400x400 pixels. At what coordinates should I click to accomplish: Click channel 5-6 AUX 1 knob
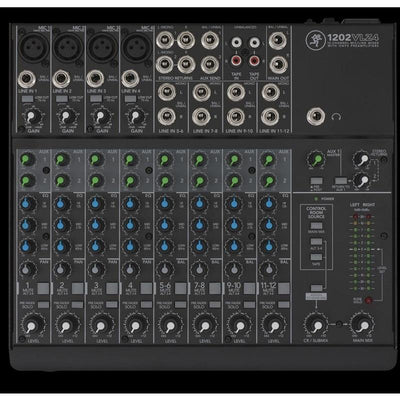(164, 159)
